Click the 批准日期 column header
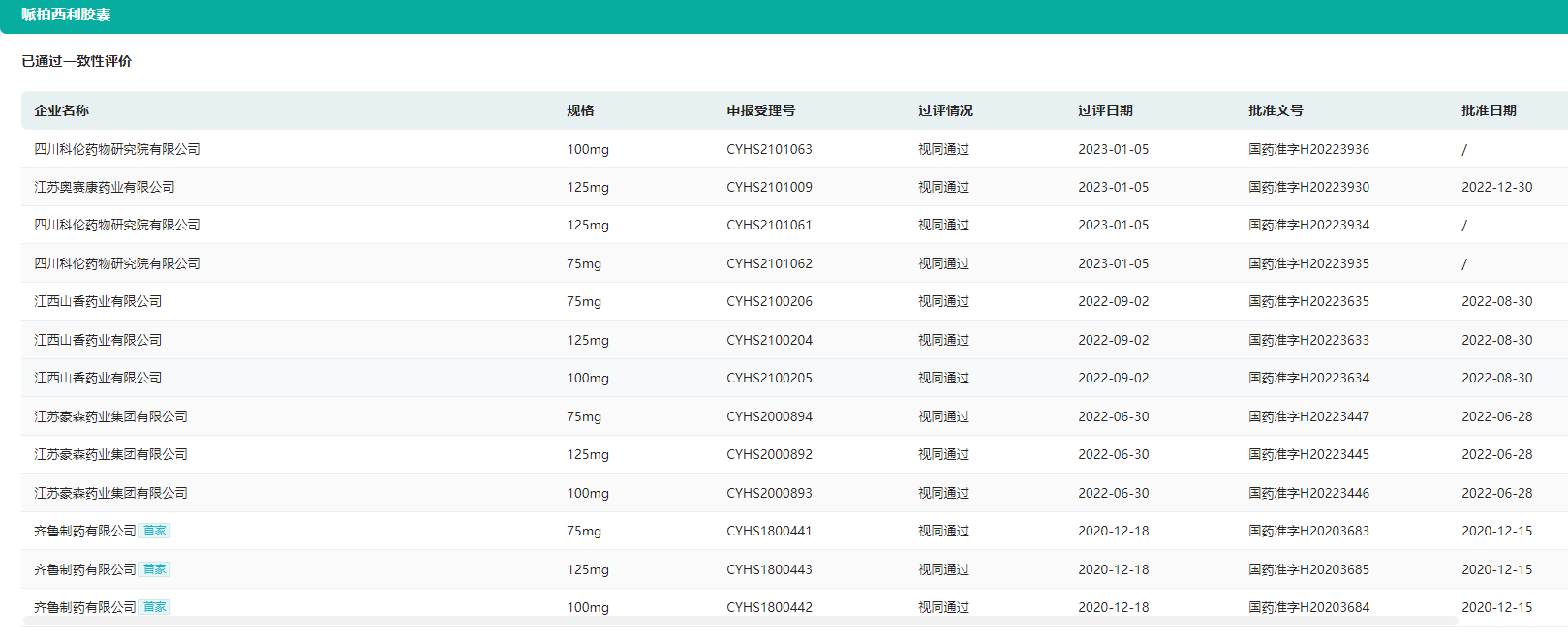Screen dimensions: 1568x642 click(1489, 110)
